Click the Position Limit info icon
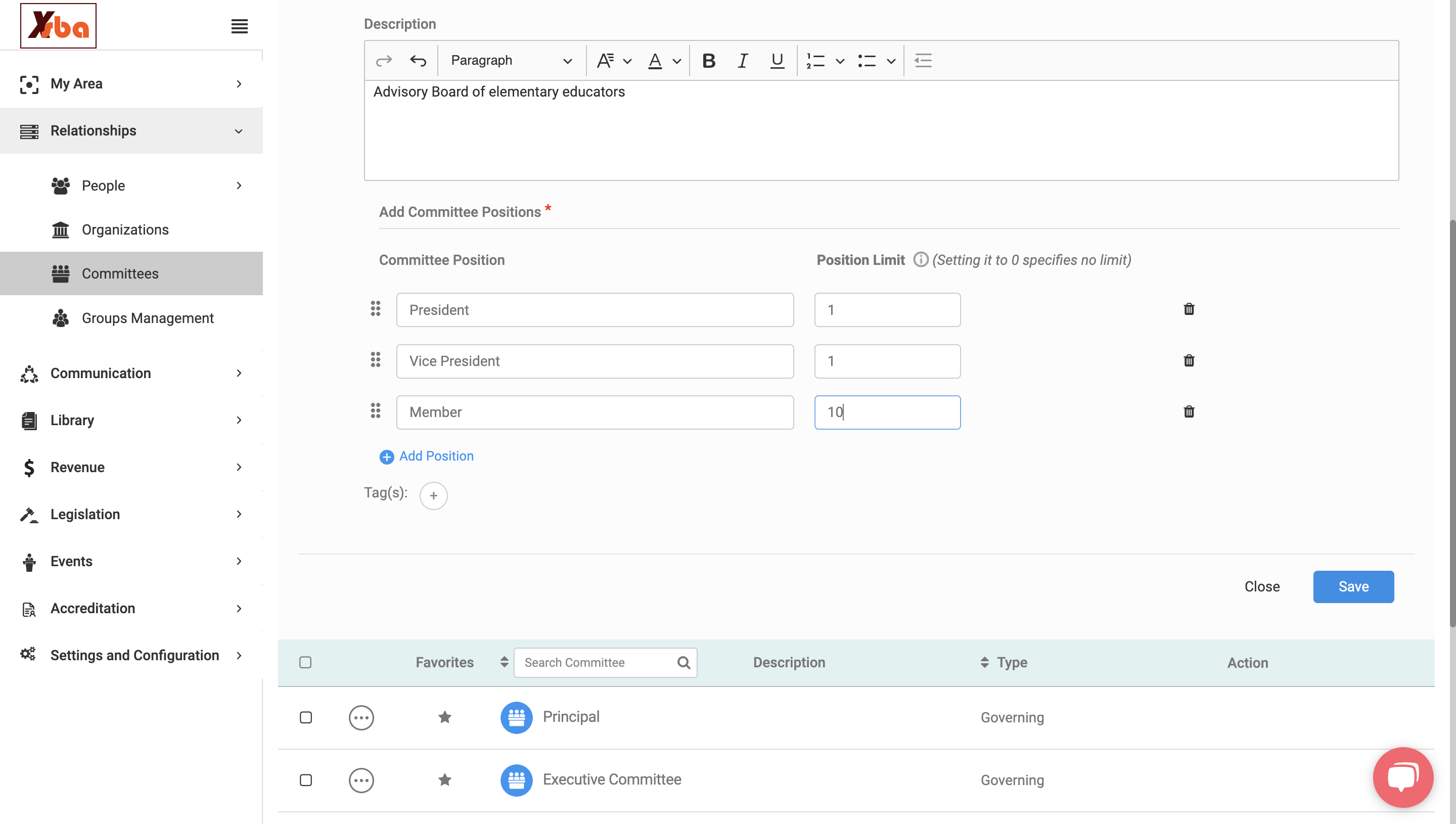Screen dimensions: 1456x824 921,260
